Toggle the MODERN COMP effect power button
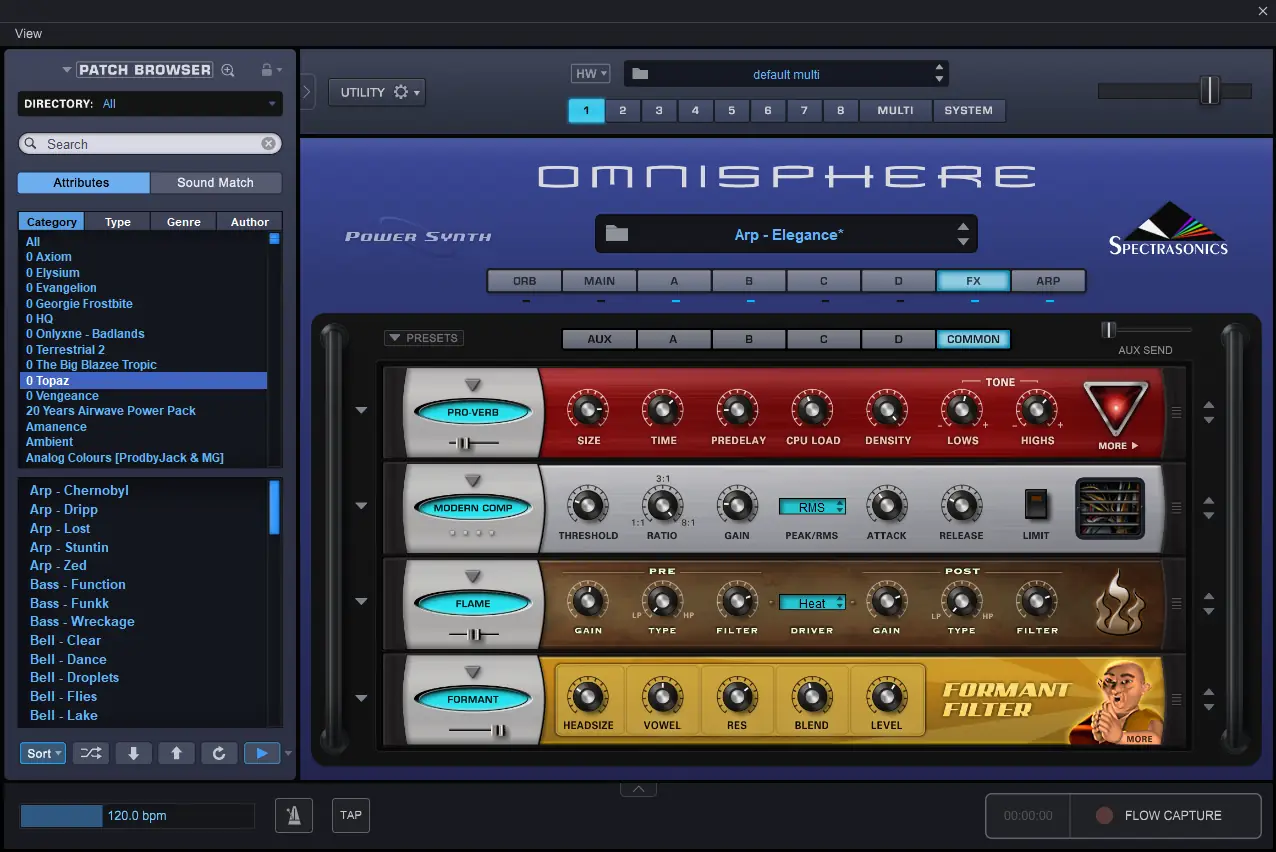 (473, 508)
